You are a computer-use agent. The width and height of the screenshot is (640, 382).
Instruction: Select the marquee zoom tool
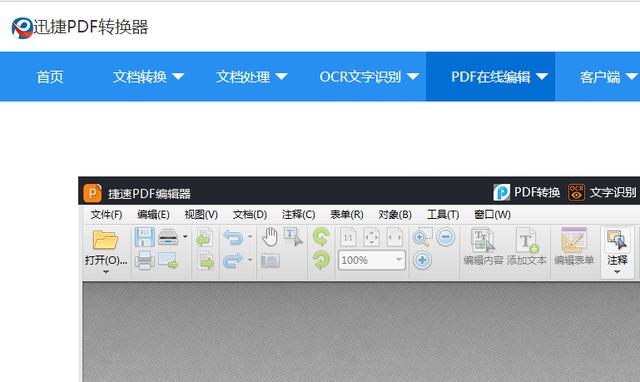point(422,237)
